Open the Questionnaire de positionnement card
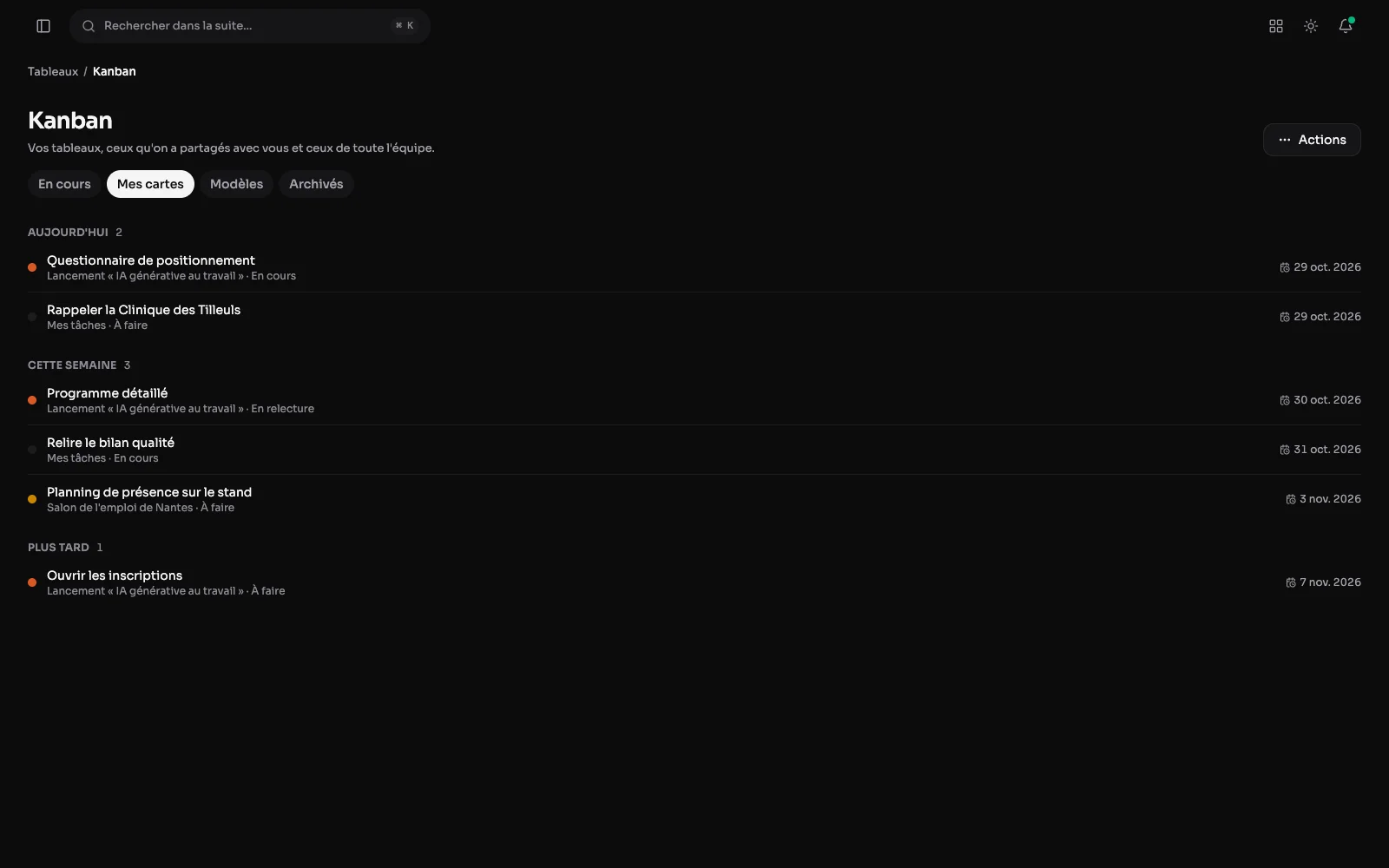 click(x=694, y=267)
